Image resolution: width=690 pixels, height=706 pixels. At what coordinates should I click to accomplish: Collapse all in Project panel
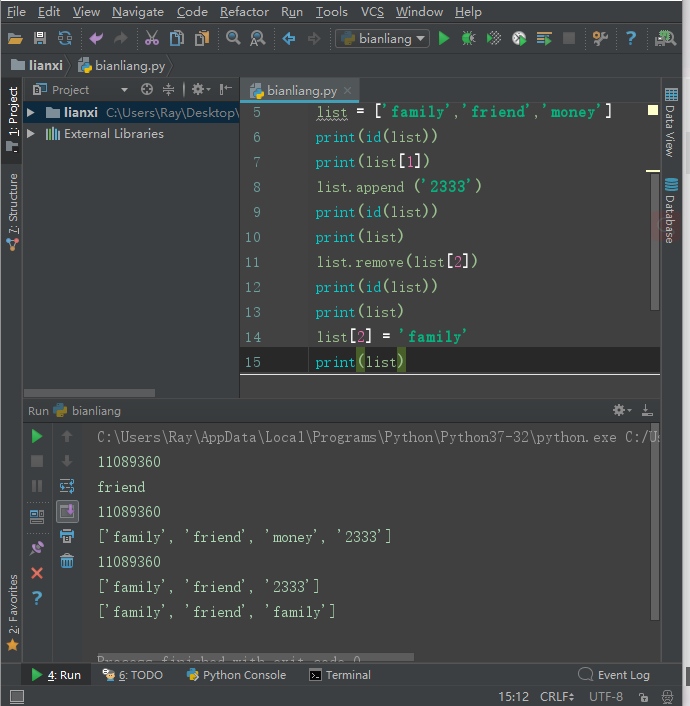(168, 90)
